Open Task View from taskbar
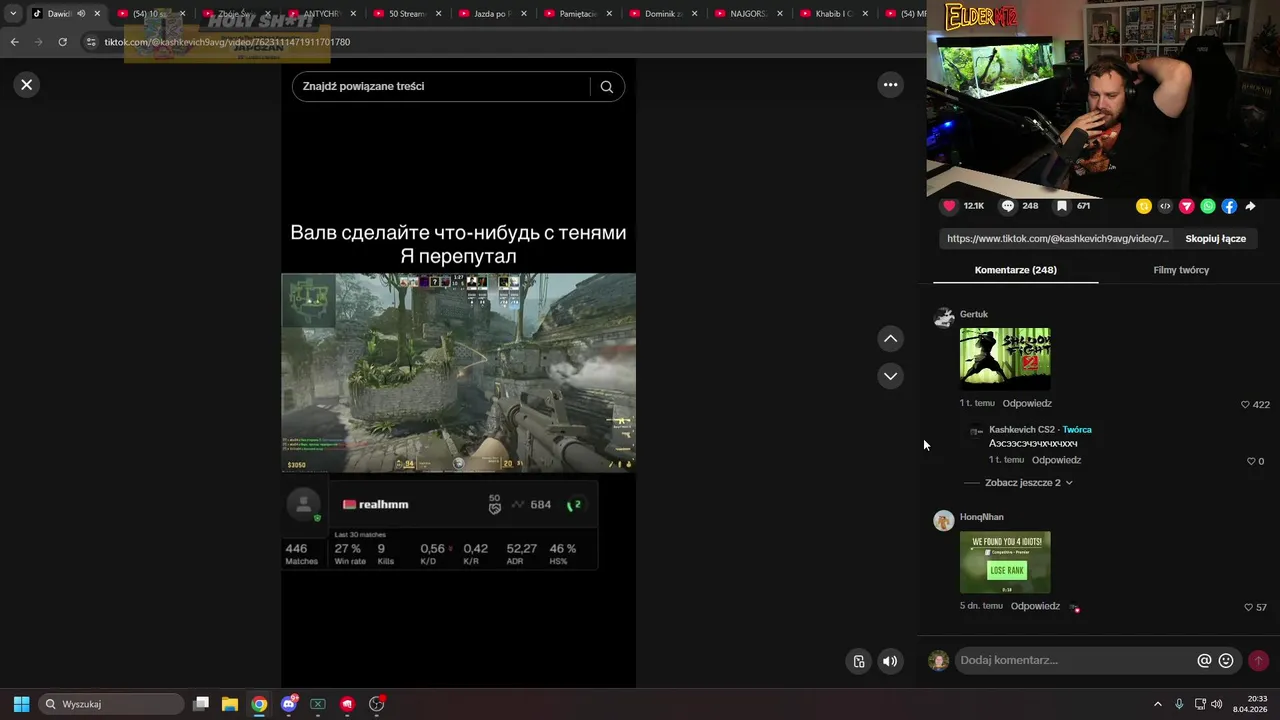The height and width of the screenshot is (720, 1280). pos(201,704)
